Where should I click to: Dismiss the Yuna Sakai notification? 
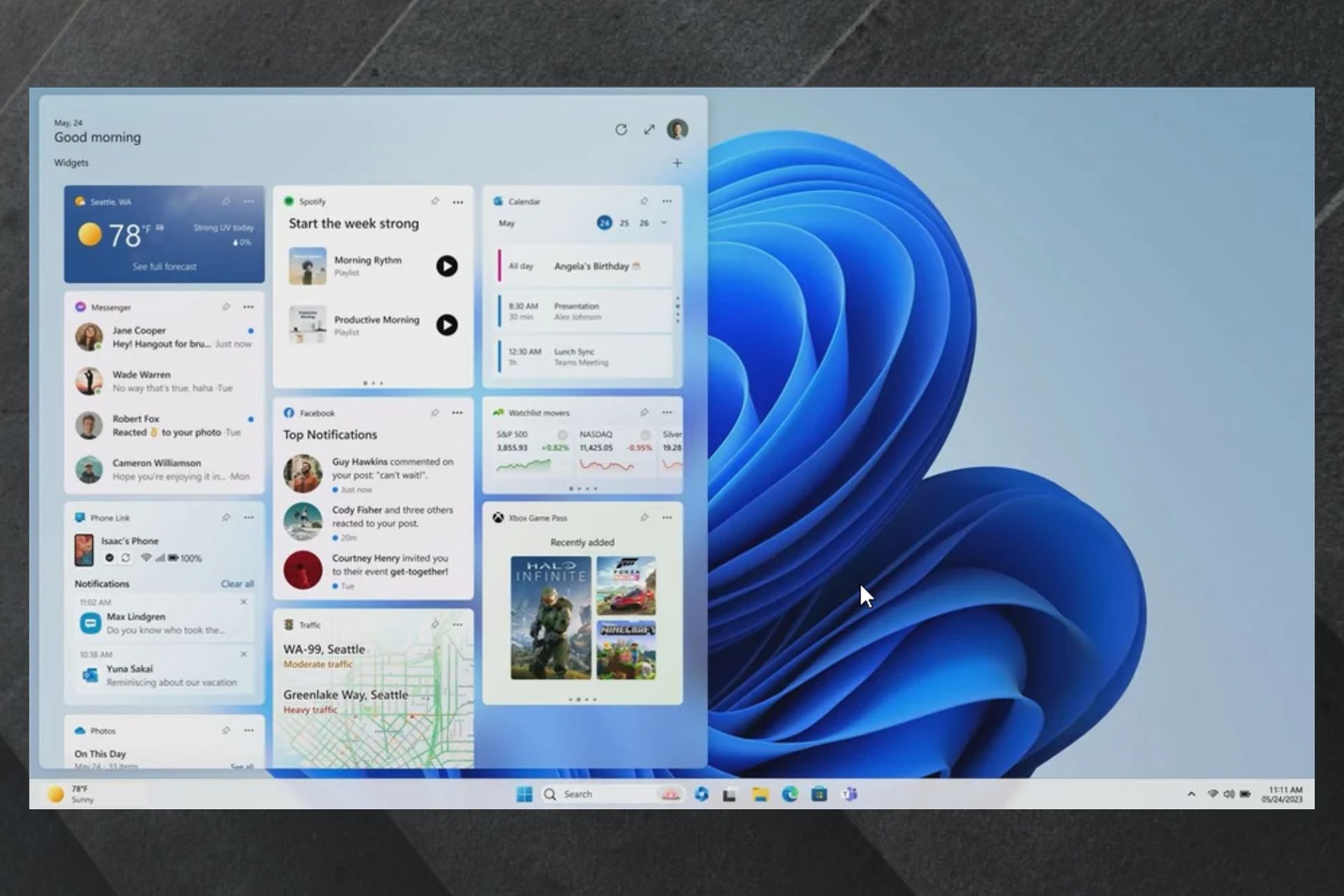tap(244, 654)
